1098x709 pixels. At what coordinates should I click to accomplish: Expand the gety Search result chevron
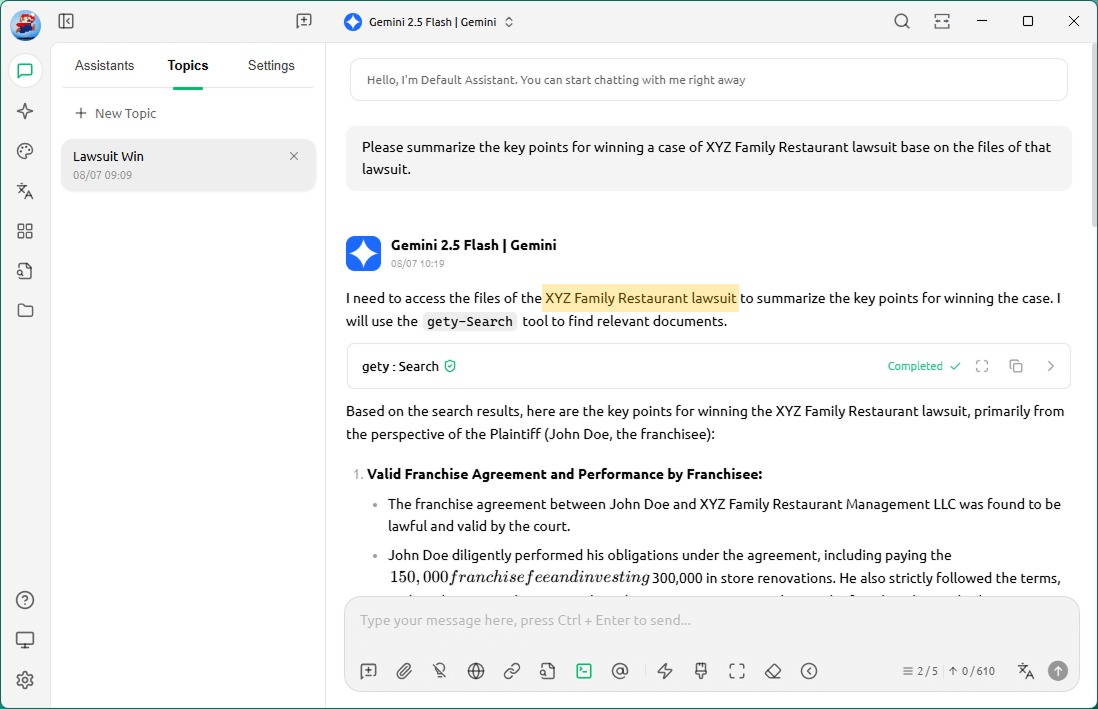(x=1050, y=366)
